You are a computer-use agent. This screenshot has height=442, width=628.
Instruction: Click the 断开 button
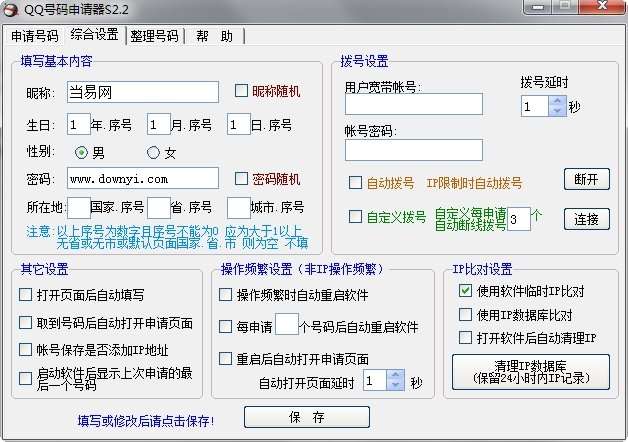pyautogui.click(x=587, y=179)
